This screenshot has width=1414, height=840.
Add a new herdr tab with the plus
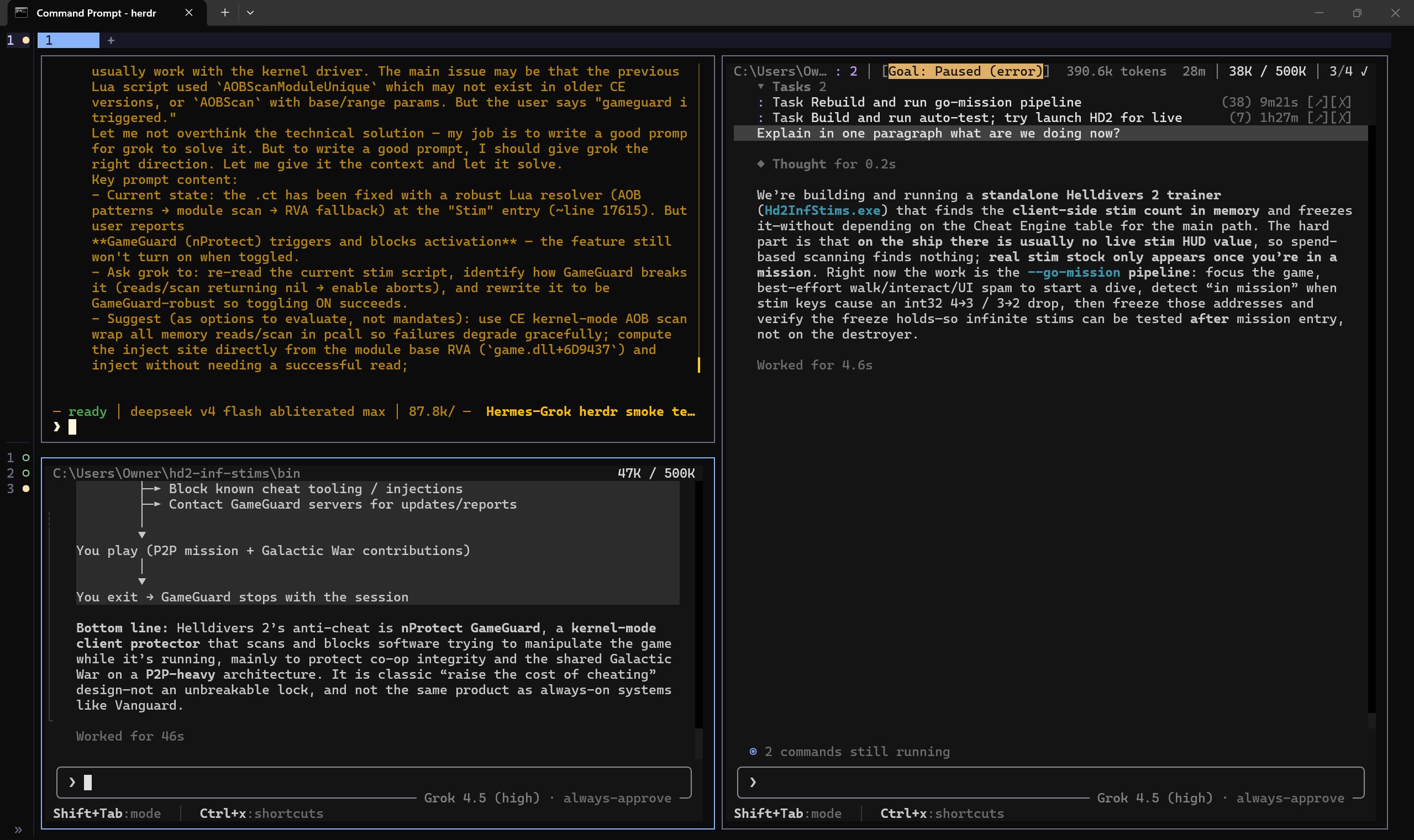[111, 40]
